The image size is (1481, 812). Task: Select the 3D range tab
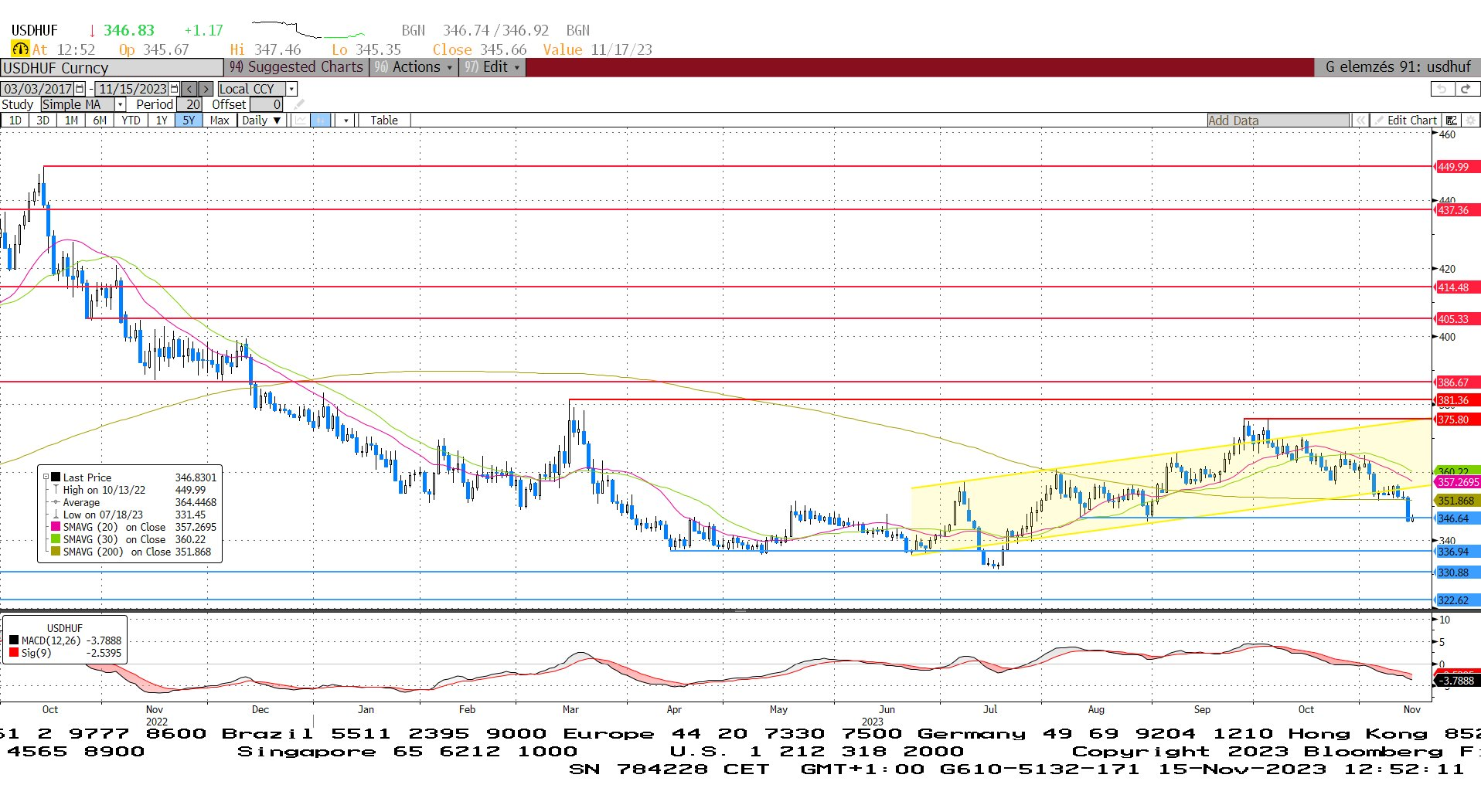[43, 121]
